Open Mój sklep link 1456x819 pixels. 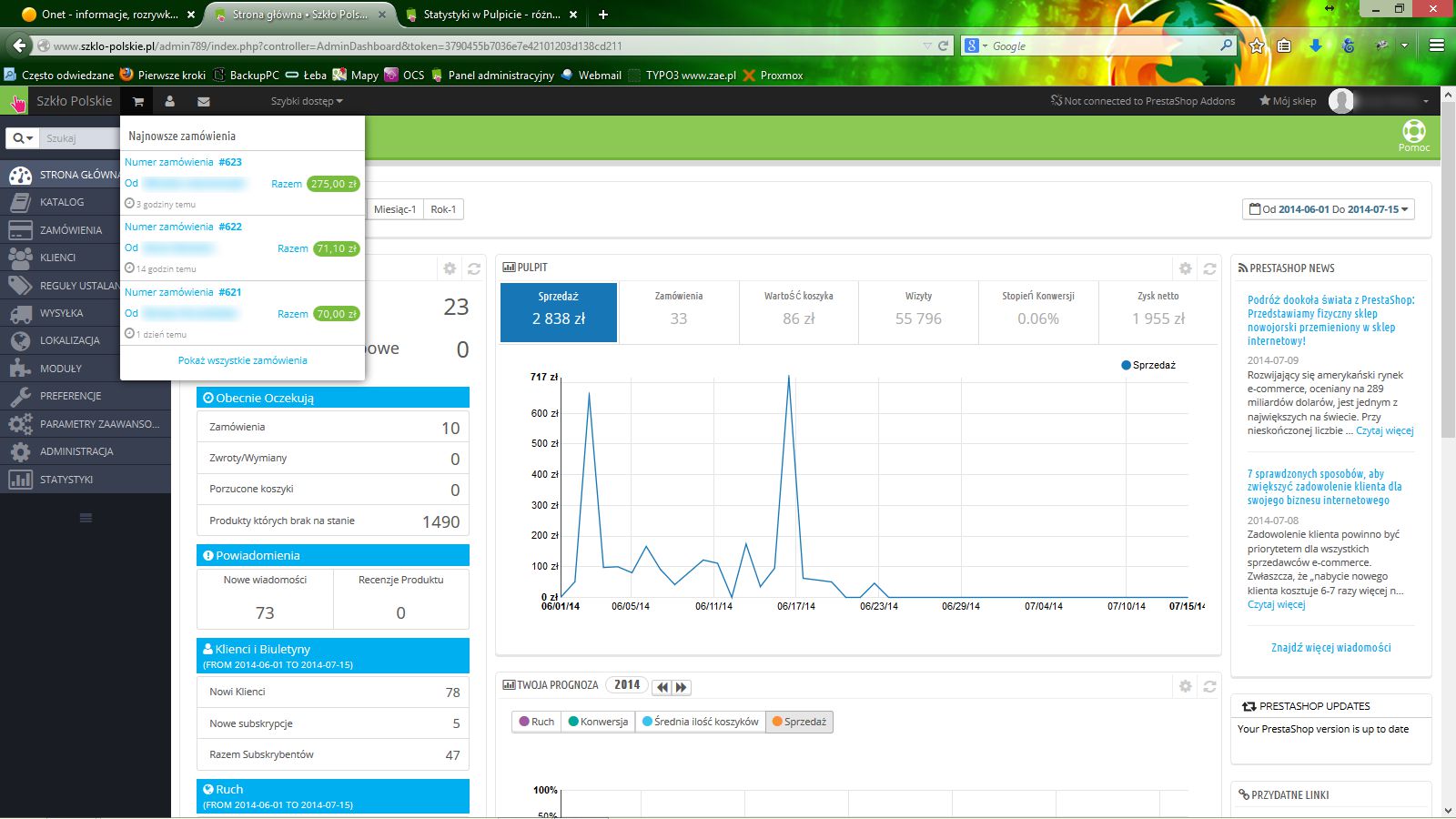coord(1288,101)
